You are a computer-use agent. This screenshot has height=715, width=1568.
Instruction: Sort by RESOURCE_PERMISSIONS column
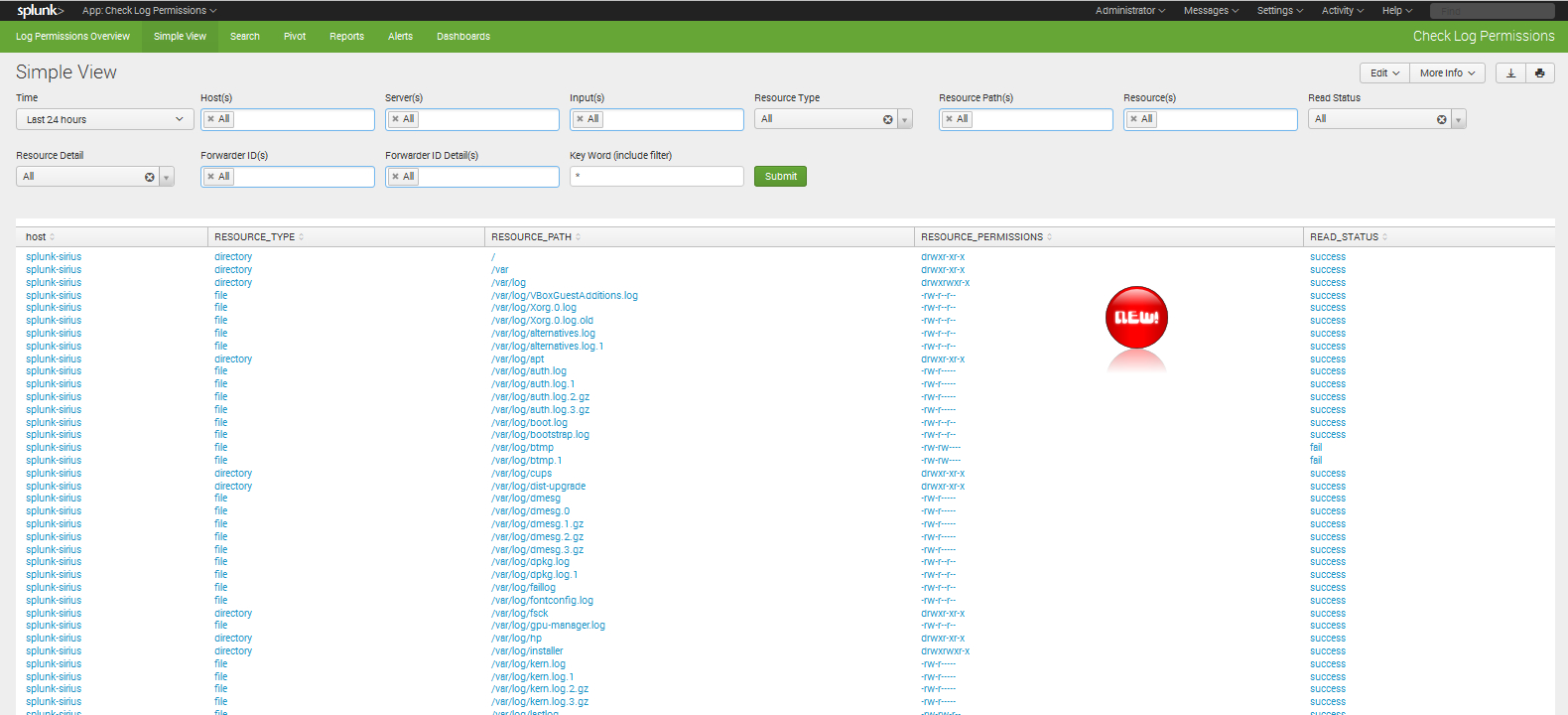pos(986,236)
